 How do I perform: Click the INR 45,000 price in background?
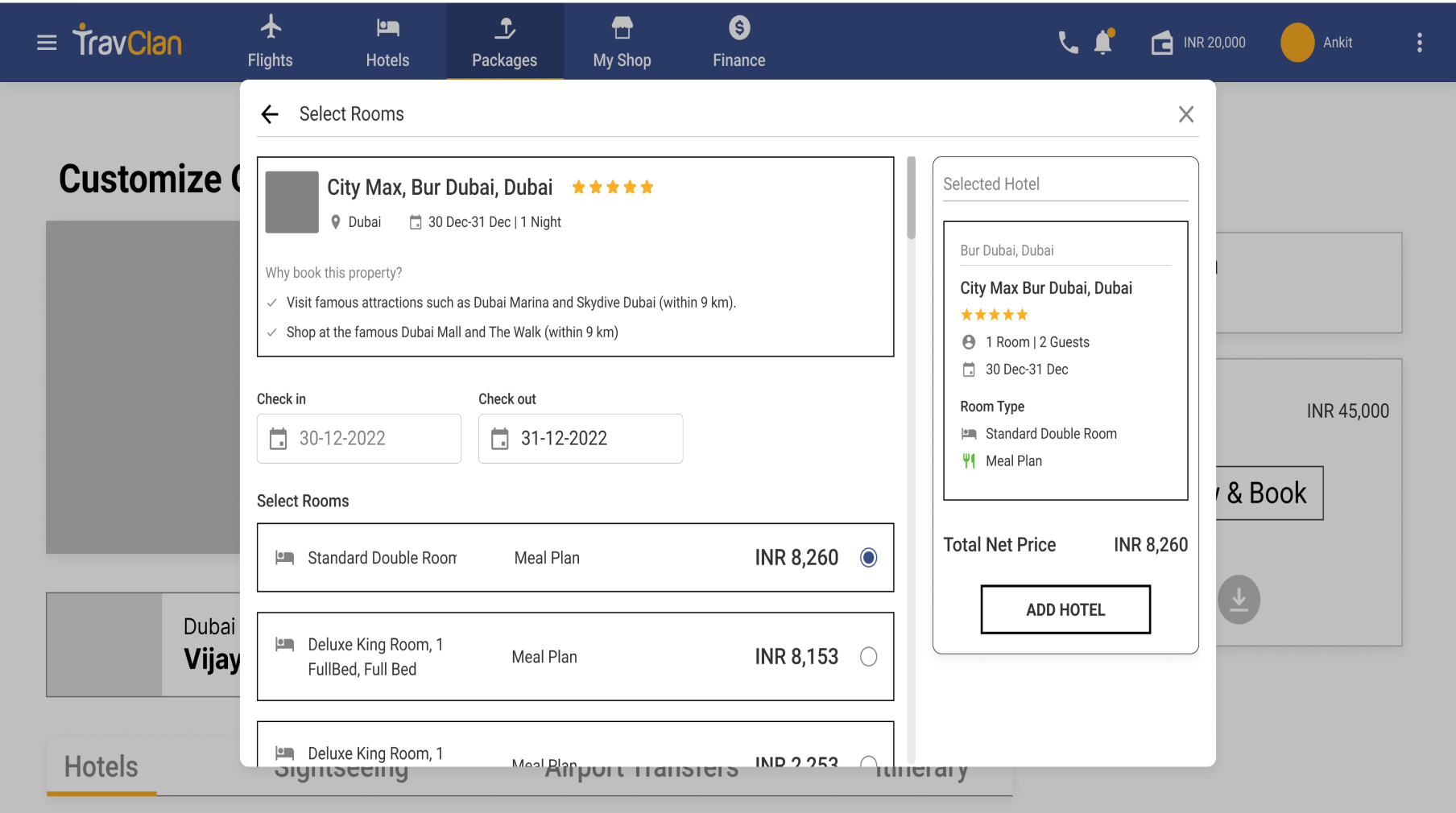pyautogui.click(x=1348, y=411)
